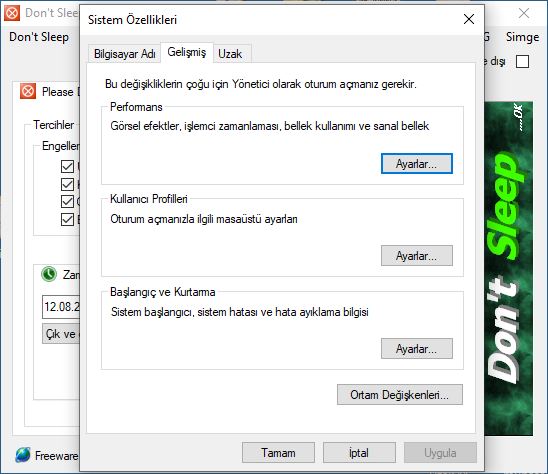Cancel with the İptal button
Image resolution: width=548 pixels, height=474 pixels.
pos(359,453)
